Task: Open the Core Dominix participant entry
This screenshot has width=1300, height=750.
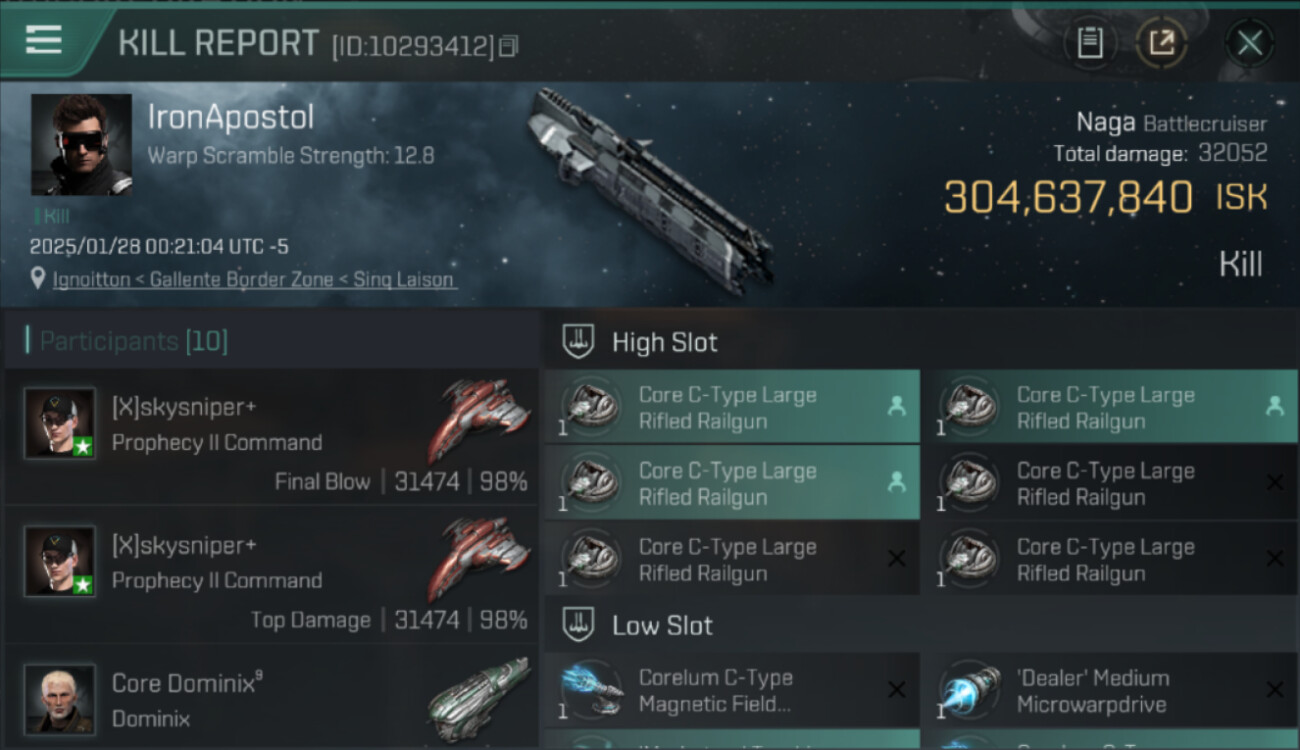Action: [x=270, y=698]
